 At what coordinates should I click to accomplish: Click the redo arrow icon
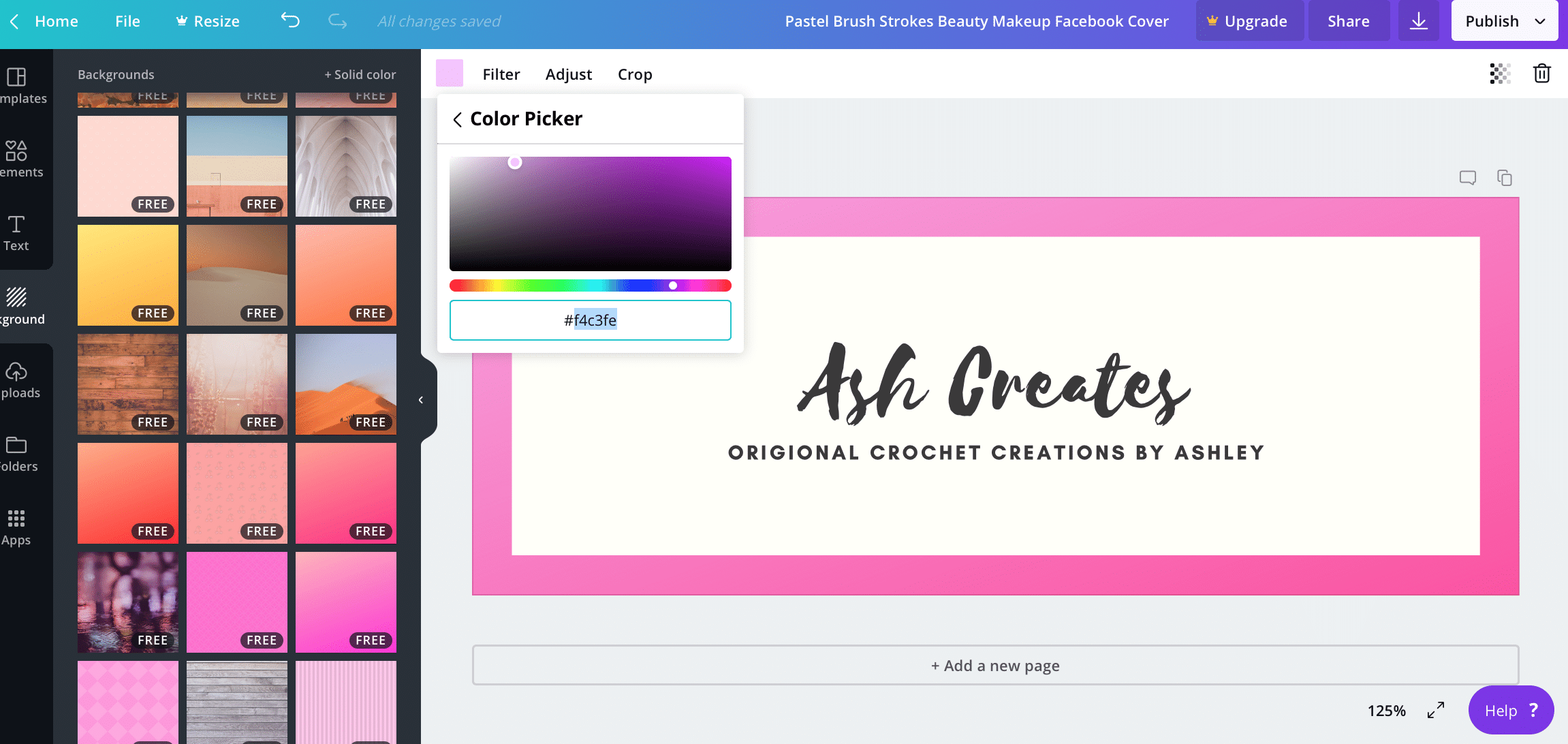point(337,21)
